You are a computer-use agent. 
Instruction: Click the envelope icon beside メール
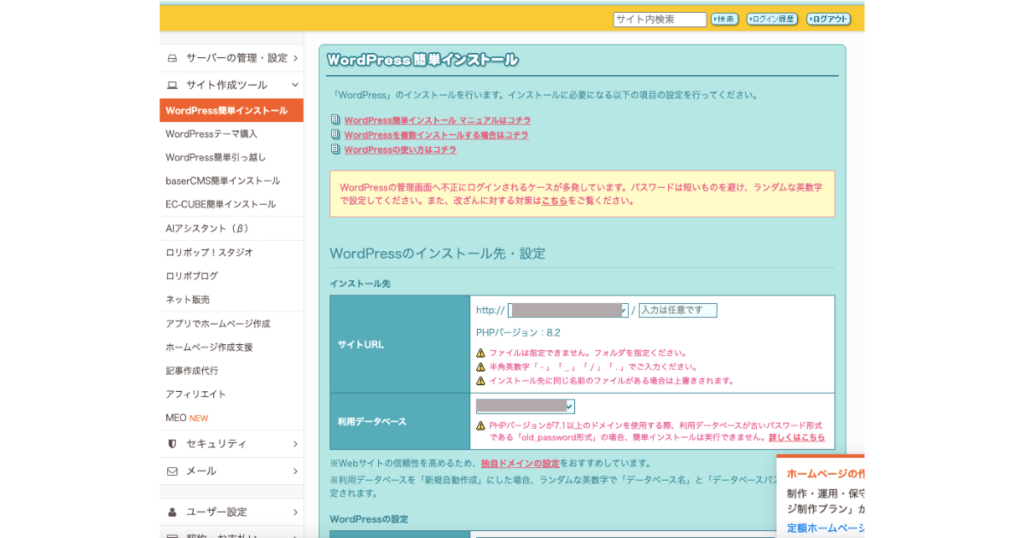172,471
